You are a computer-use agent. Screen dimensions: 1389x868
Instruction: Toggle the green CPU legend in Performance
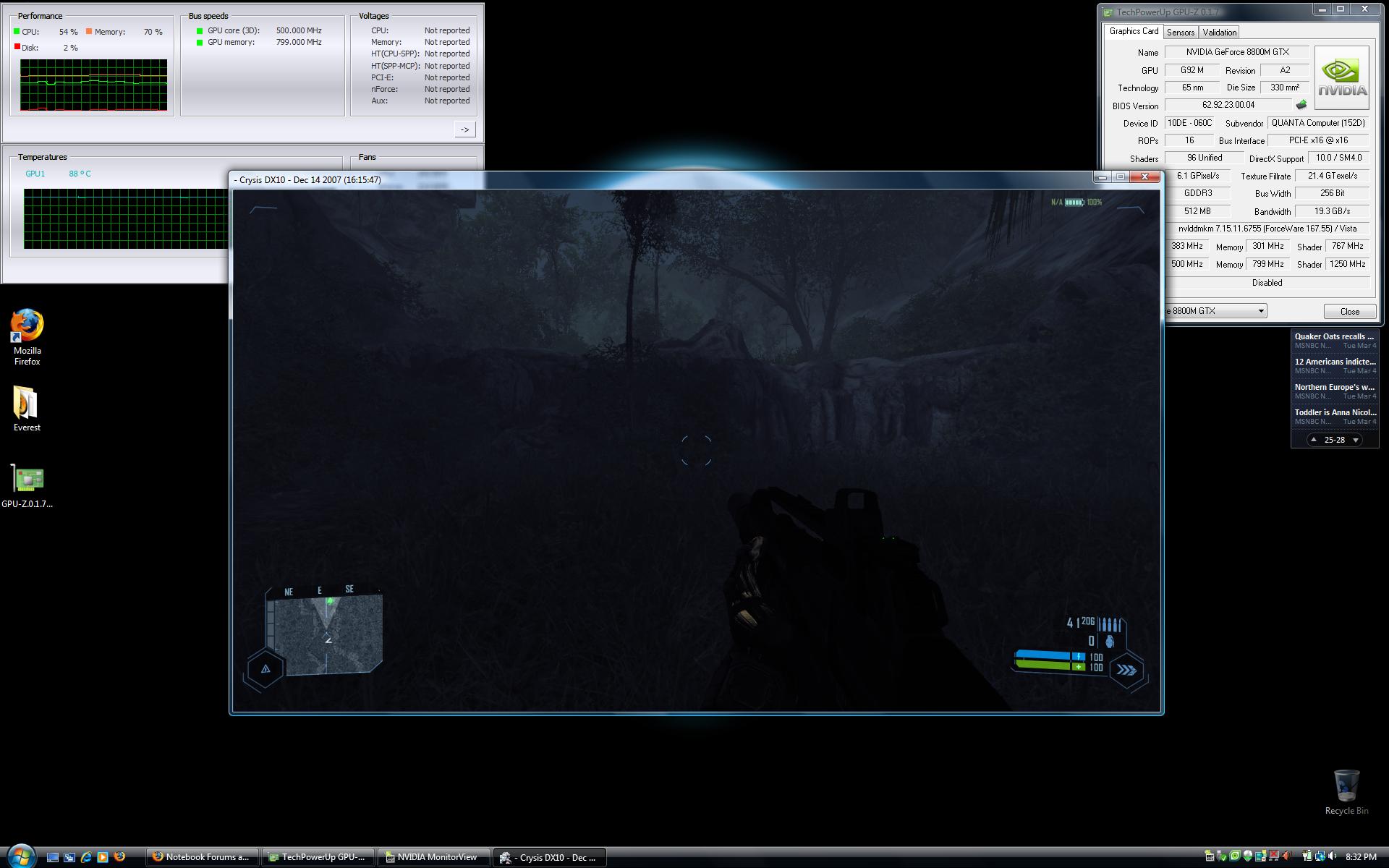tap(17, 32)
